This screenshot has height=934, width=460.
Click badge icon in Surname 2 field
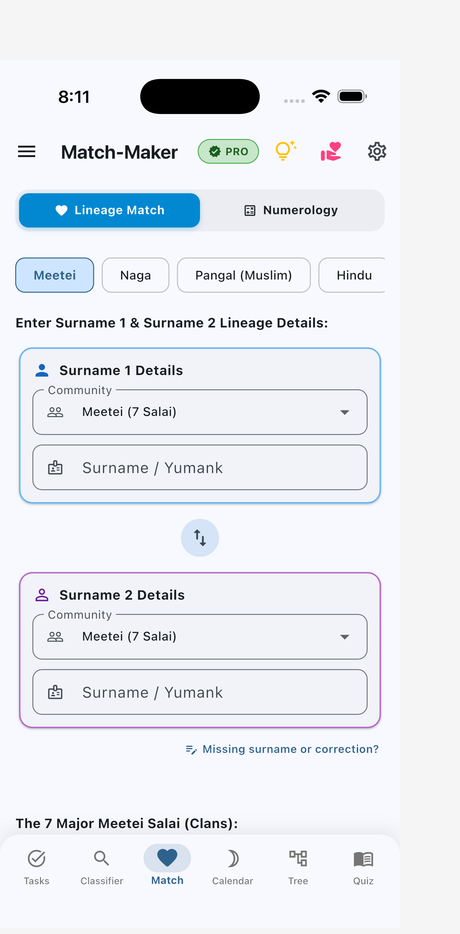tap(55, 692)
